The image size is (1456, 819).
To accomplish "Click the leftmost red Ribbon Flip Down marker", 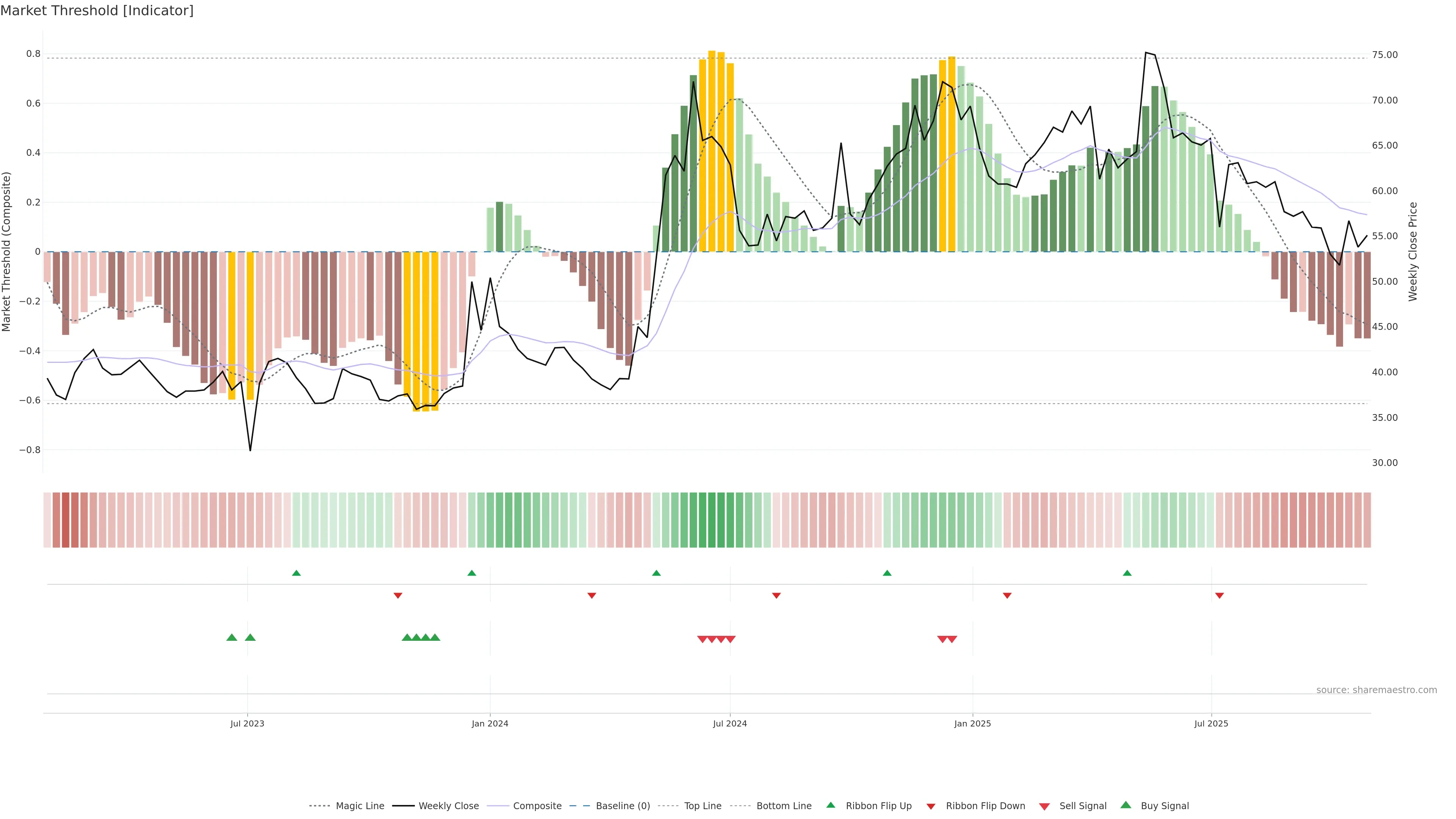I will 398,596.
